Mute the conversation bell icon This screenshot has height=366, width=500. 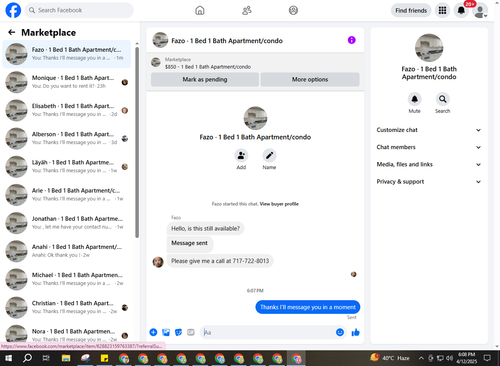[414, 99]
